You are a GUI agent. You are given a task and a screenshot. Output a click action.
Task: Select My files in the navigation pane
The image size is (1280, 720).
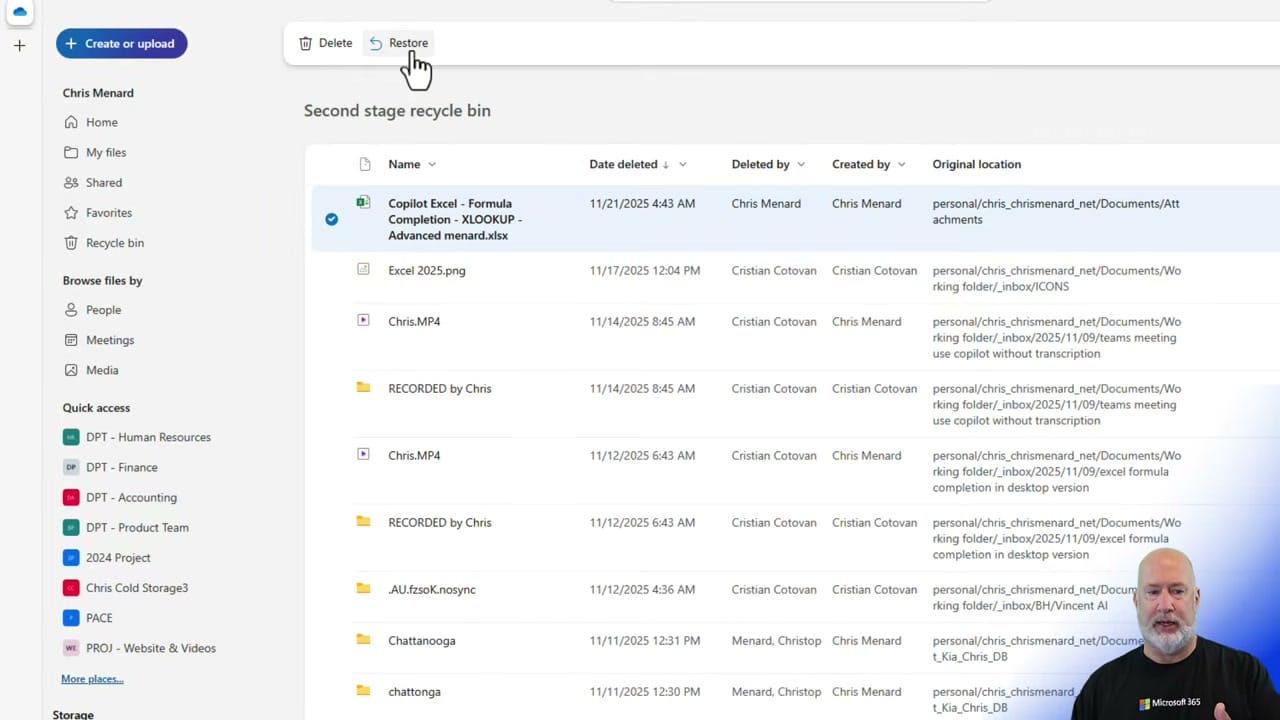(106, 152)
